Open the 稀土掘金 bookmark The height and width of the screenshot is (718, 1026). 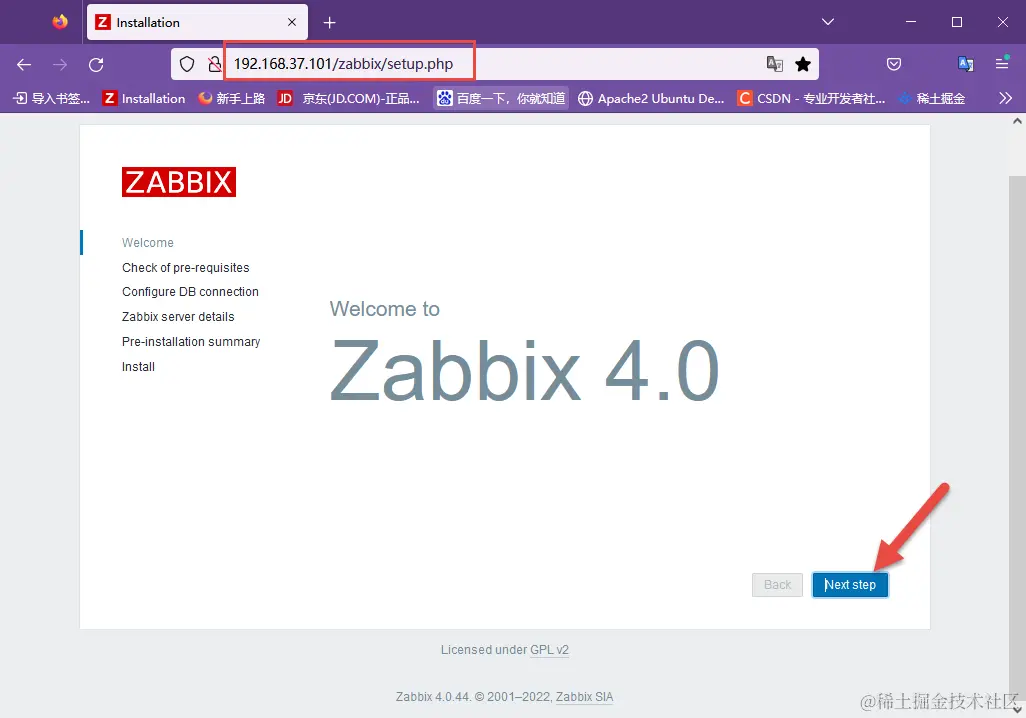pos(932,98)
